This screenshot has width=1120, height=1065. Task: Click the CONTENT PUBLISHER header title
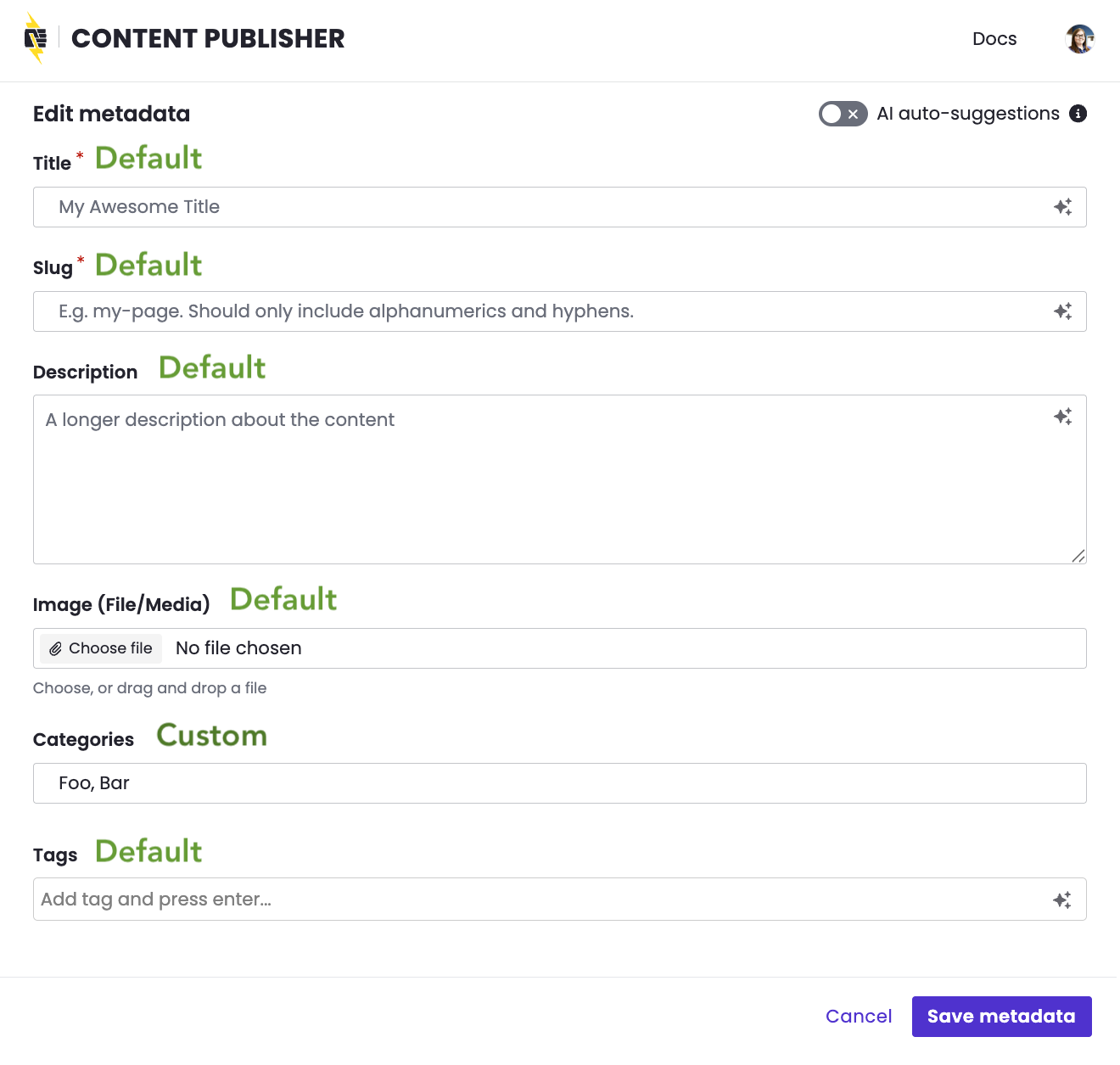[208, 39]
